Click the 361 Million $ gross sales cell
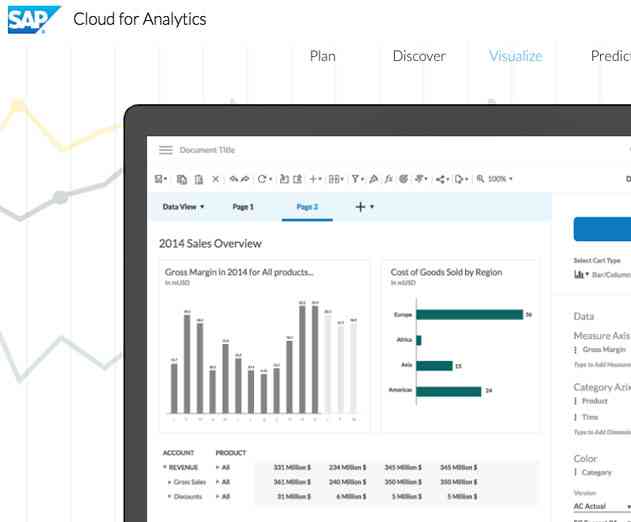The width and height of the screenshot is (631, 522). point(292,482)
